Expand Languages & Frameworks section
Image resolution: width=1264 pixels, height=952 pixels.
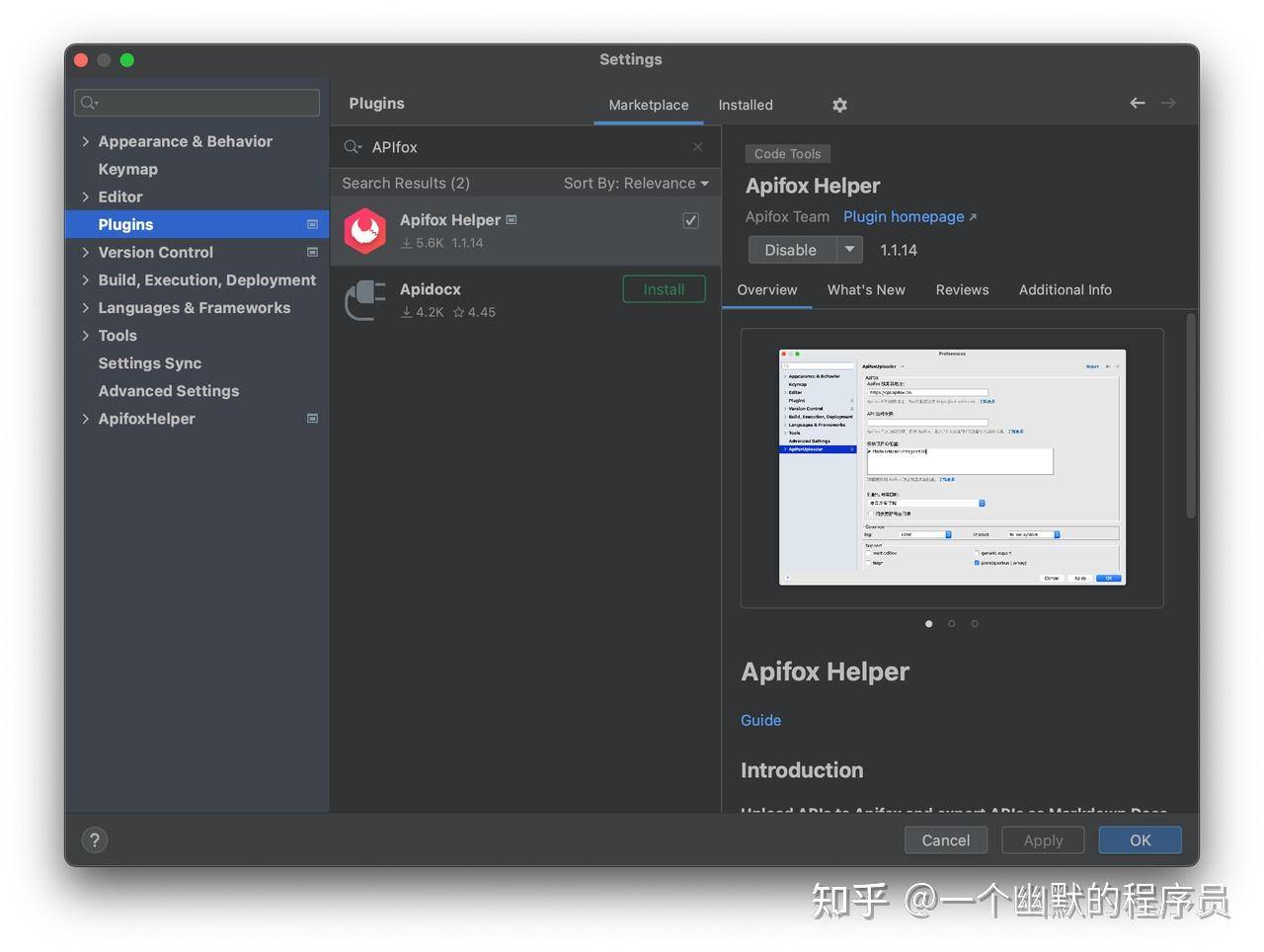(86, 308)
